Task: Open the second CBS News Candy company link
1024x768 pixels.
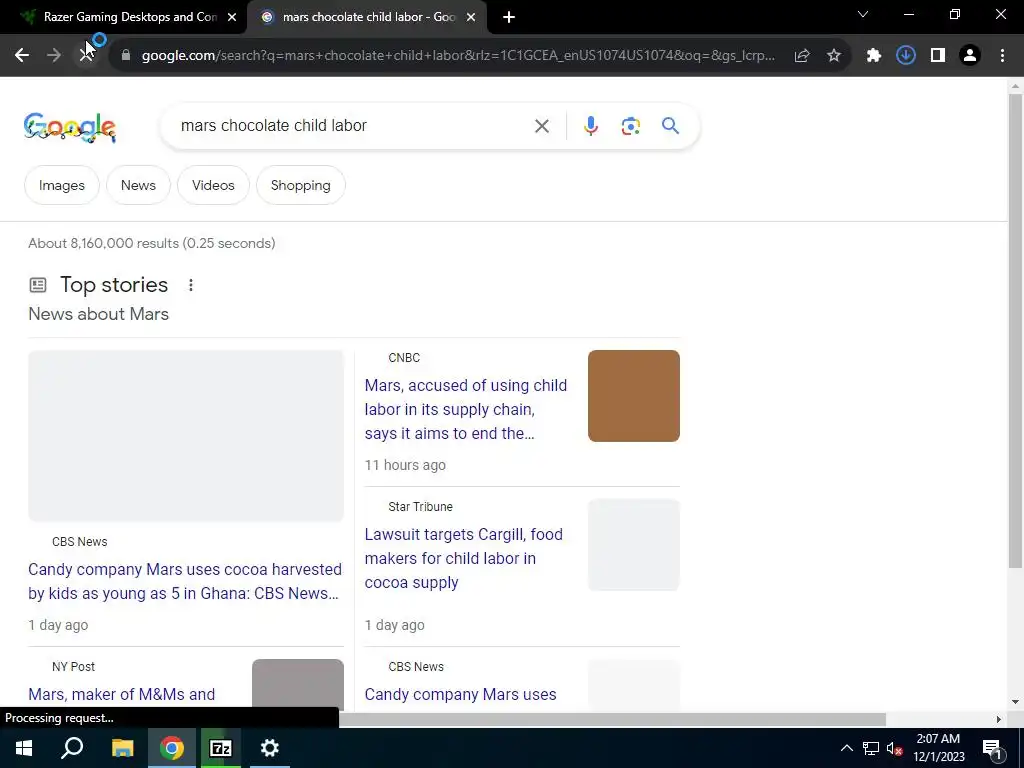Action: (x=460, y=694)
